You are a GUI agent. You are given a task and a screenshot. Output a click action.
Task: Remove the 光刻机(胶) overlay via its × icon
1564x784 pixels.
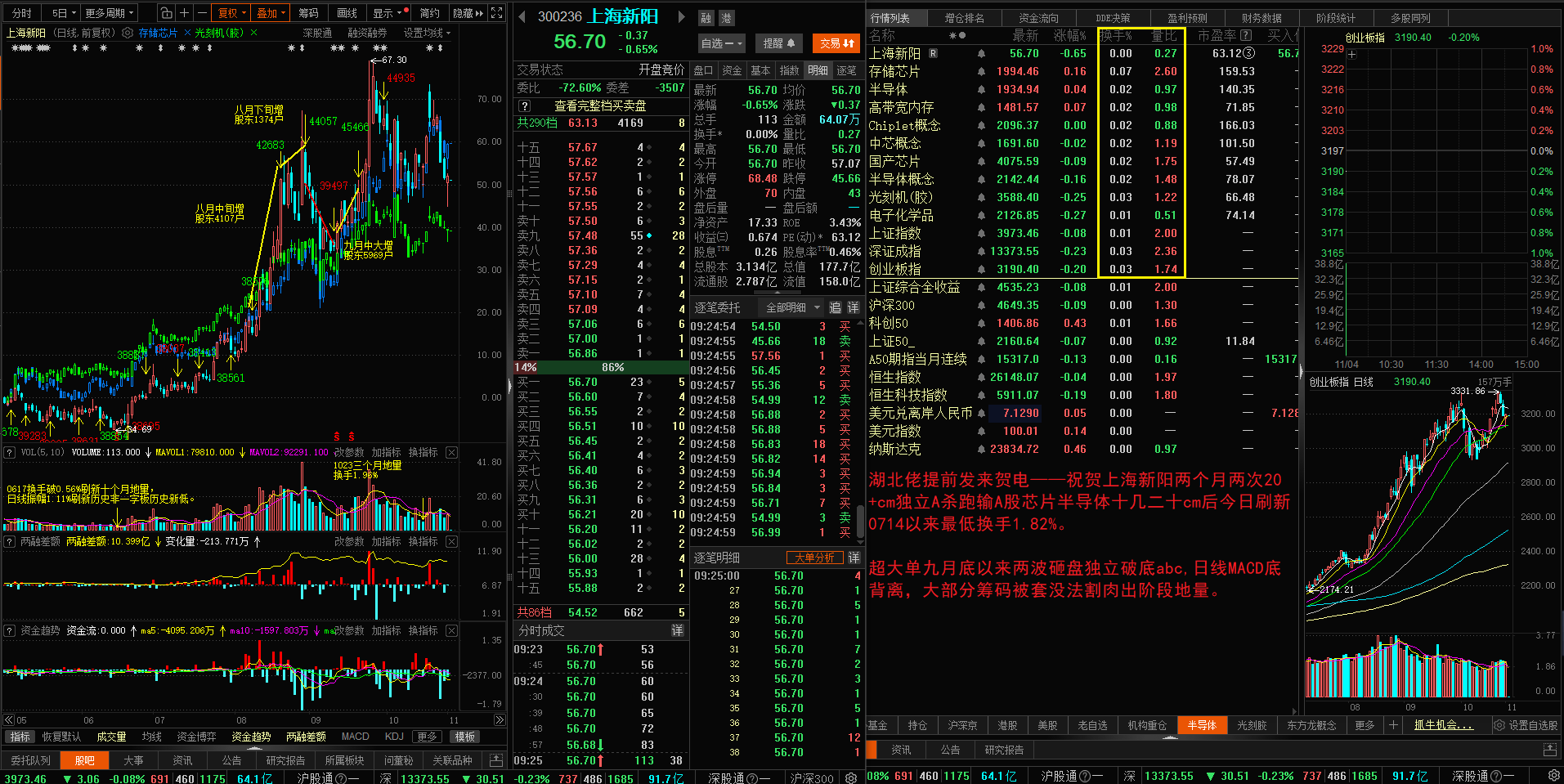click(x=253, y=33)
